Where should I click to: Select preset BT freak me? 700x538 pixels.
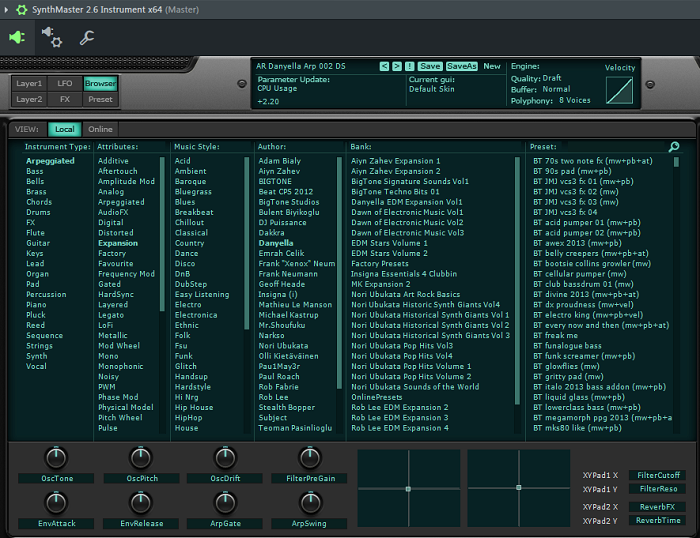coord(555,335)
